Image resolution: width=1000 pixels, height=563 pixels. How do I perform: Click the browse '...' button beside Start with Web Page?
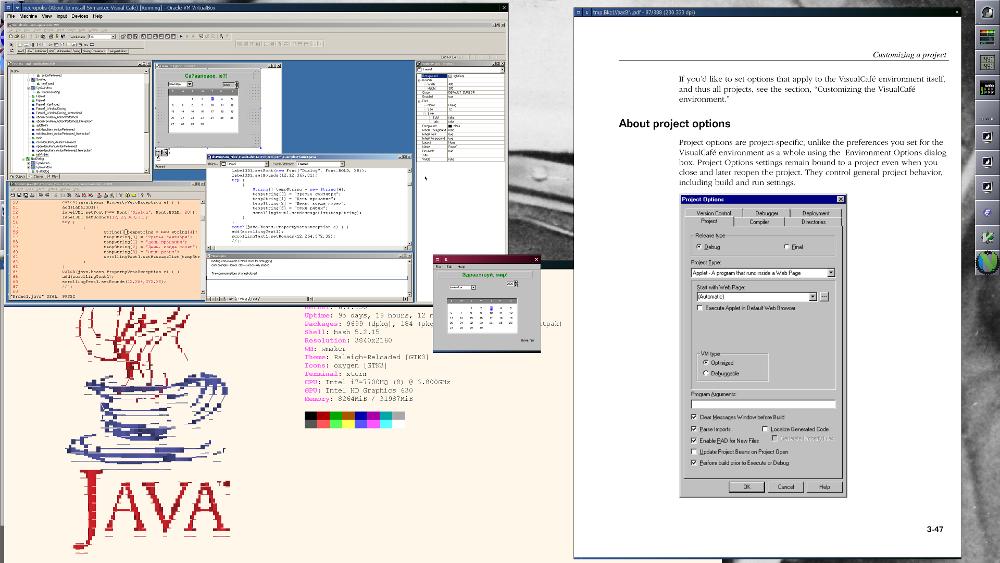(824, 296)
